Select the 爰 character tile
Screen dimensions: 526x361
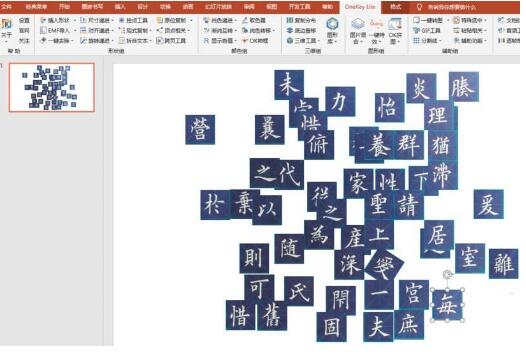(x=489, y=204)
